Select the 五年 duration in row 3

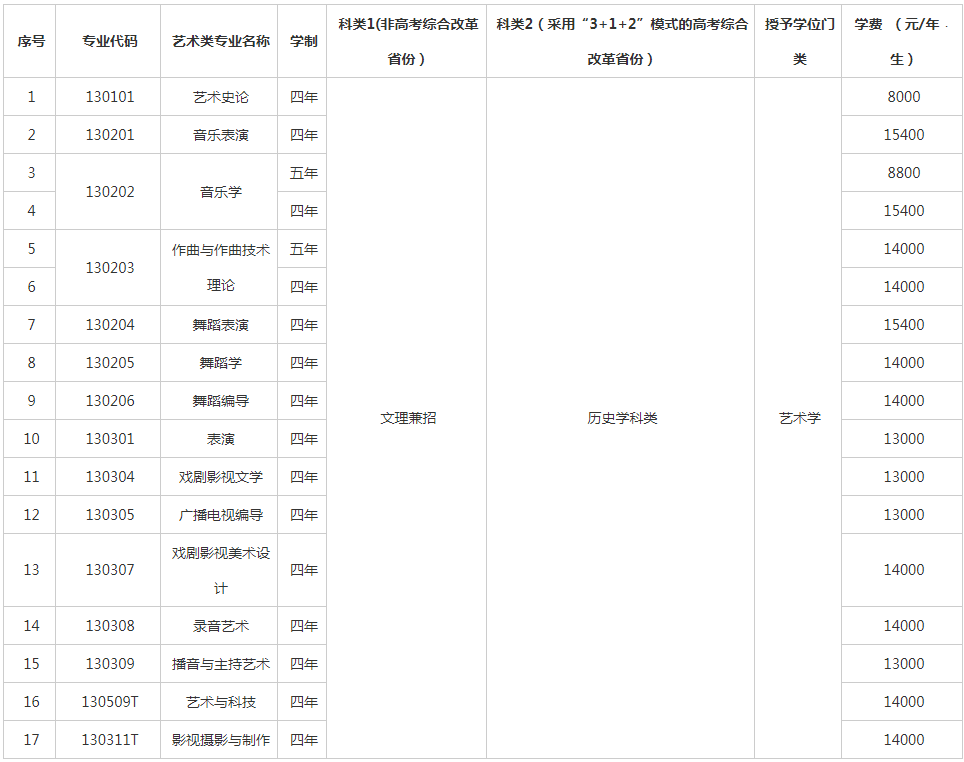pyautogui.click(x=304, y=173)
